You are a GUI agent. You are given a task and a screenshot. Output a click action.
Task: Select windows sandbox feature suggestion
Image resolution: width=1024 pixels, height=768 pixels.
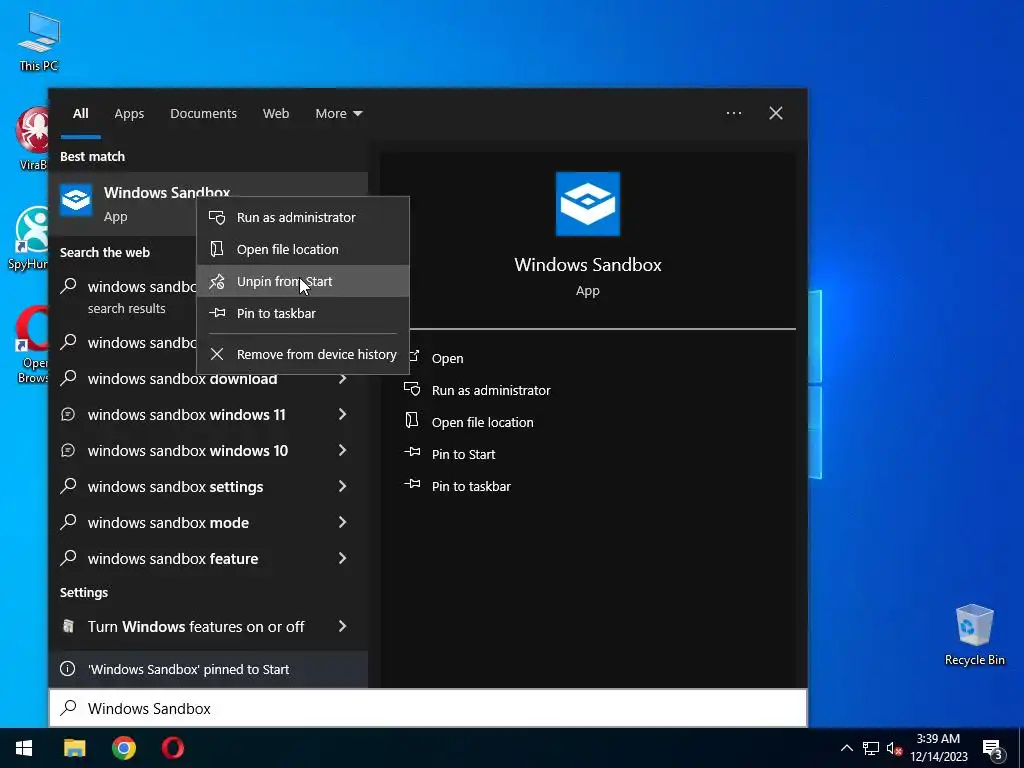172,558
